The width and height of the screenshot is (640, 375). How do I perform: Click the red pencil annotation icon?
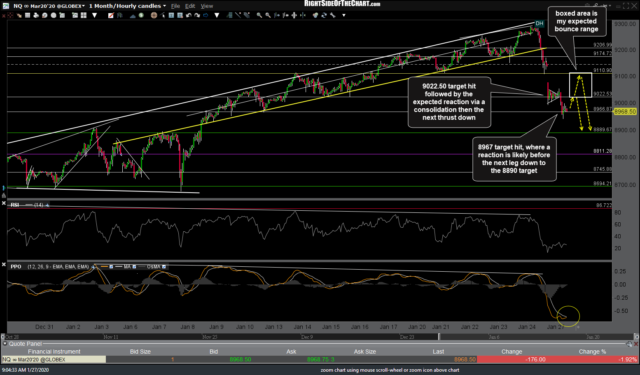pyautogui.click(x=111, y=15)
